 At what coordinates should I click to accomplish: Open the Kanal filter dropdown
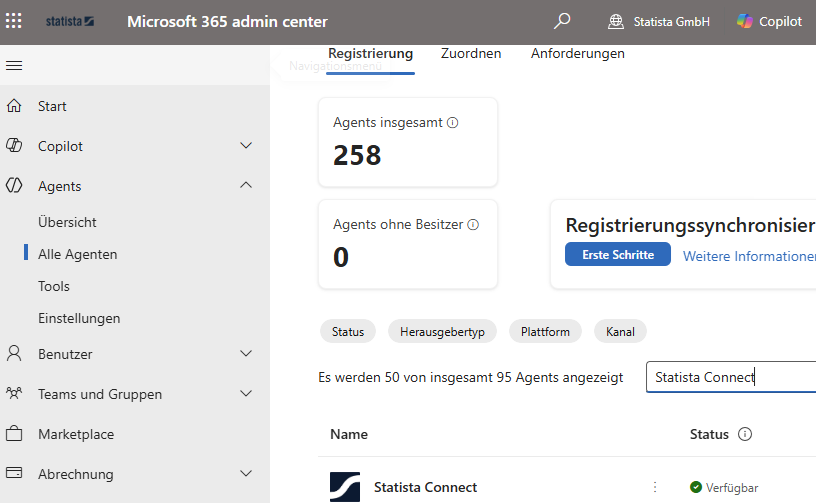click(620, 331)
